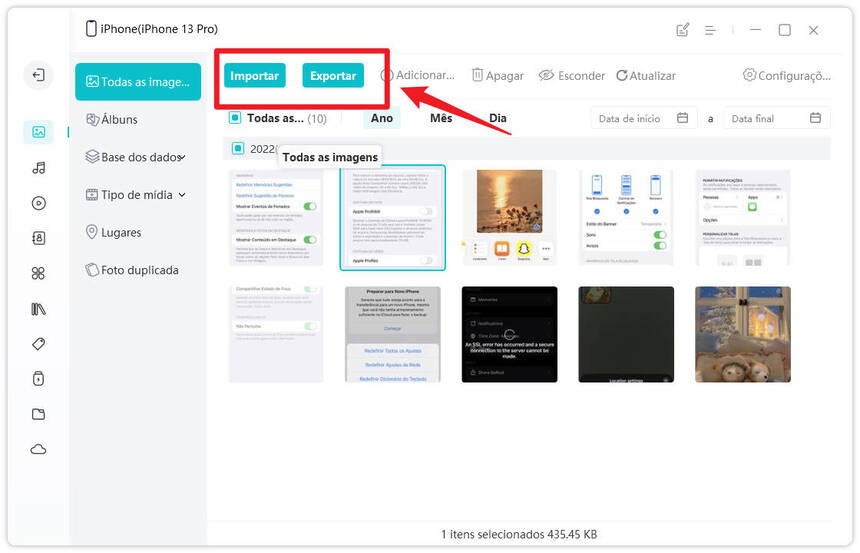Click the Importar button
This screenshot has height=553, width=860.
pos(254,76)
